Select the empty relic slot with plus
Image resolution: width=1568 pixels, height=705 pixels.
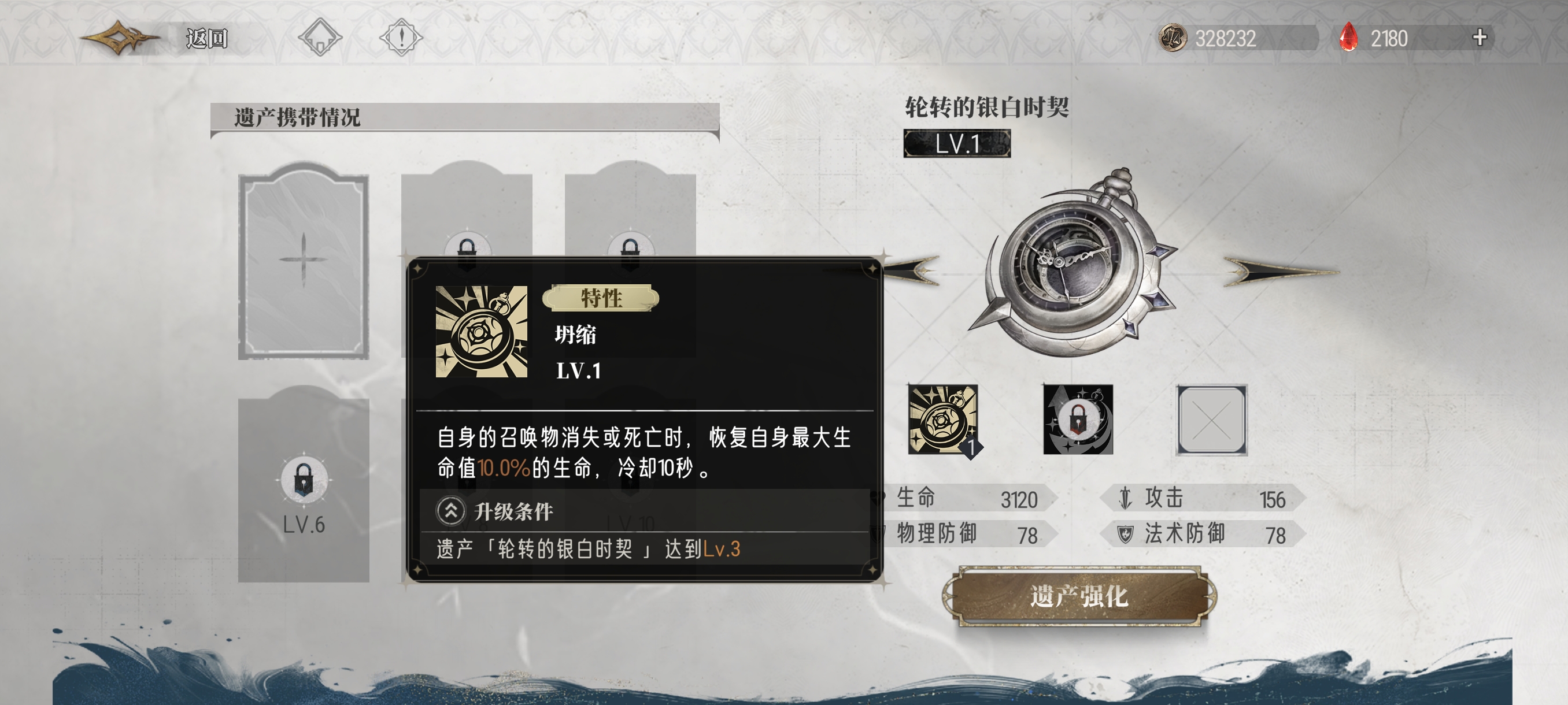click(303, 261)
